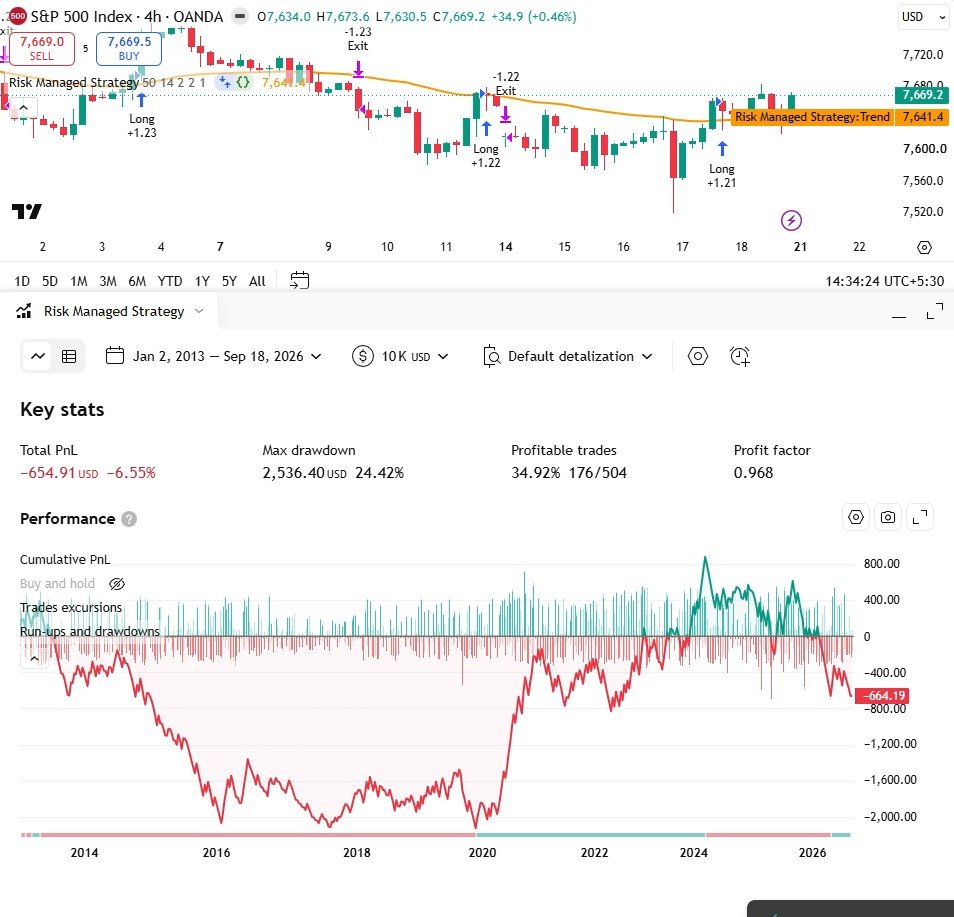Expand performance chart to fullscreen
The height and width of the screenshot is (917, 954).
click(x=920, y=517)
